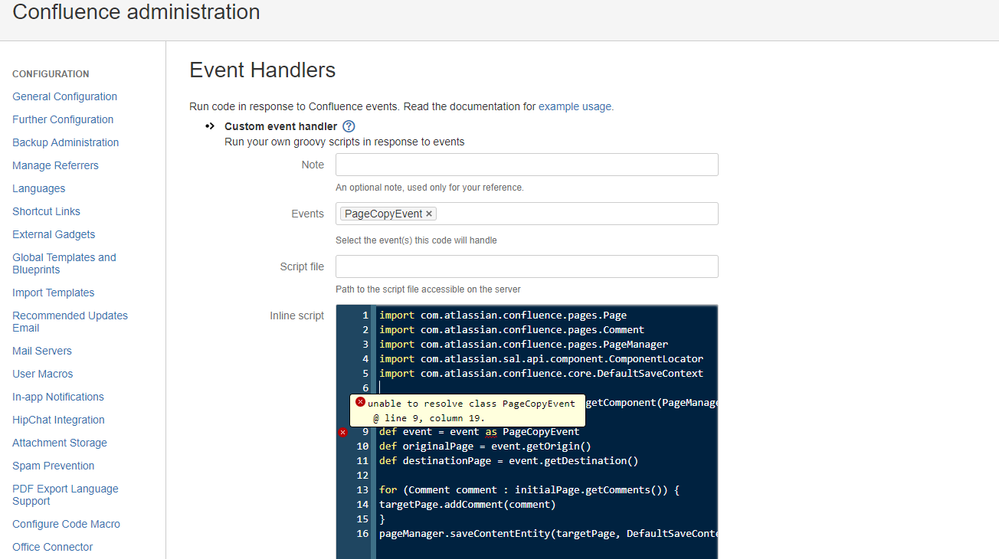
Task: Focus the Events selection field
Action: tap(527, 214)
